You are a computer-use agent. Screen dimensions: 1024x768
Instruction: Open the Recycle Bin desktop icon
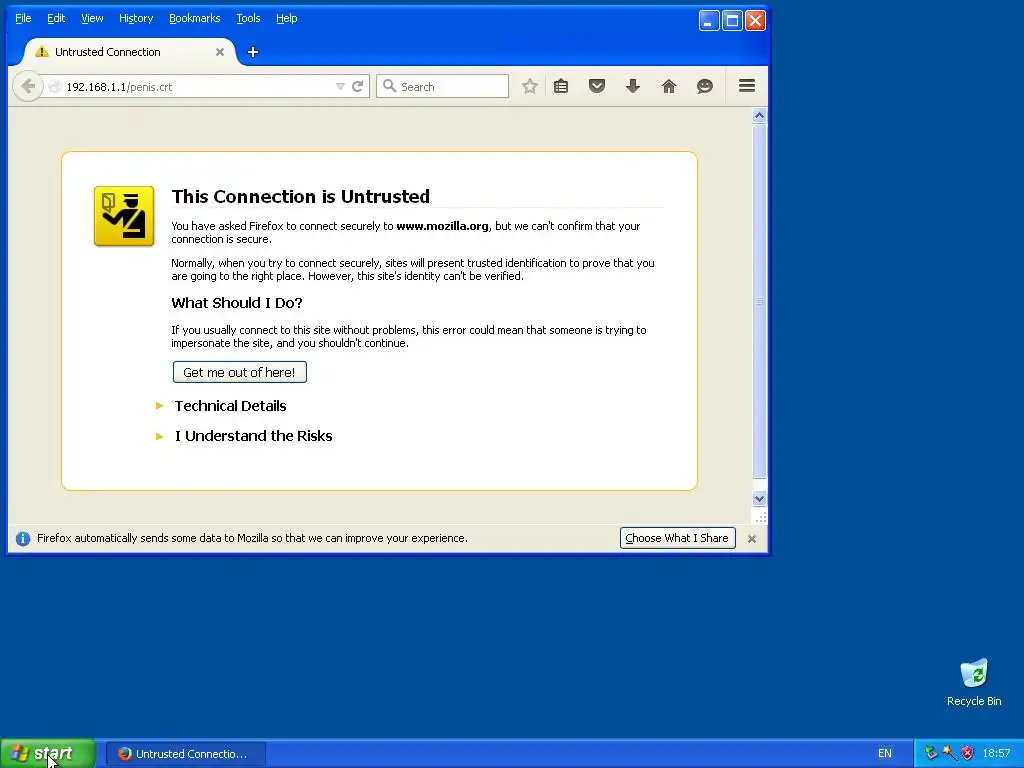point(974,682)
